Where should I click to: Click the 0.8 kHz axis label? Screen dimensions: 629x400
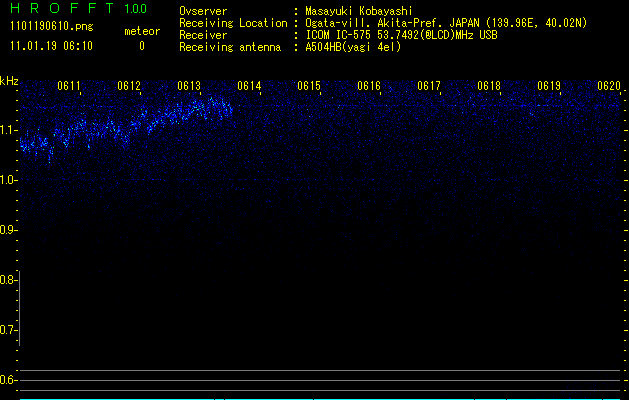pyautogui.click(x=8, y=280)
